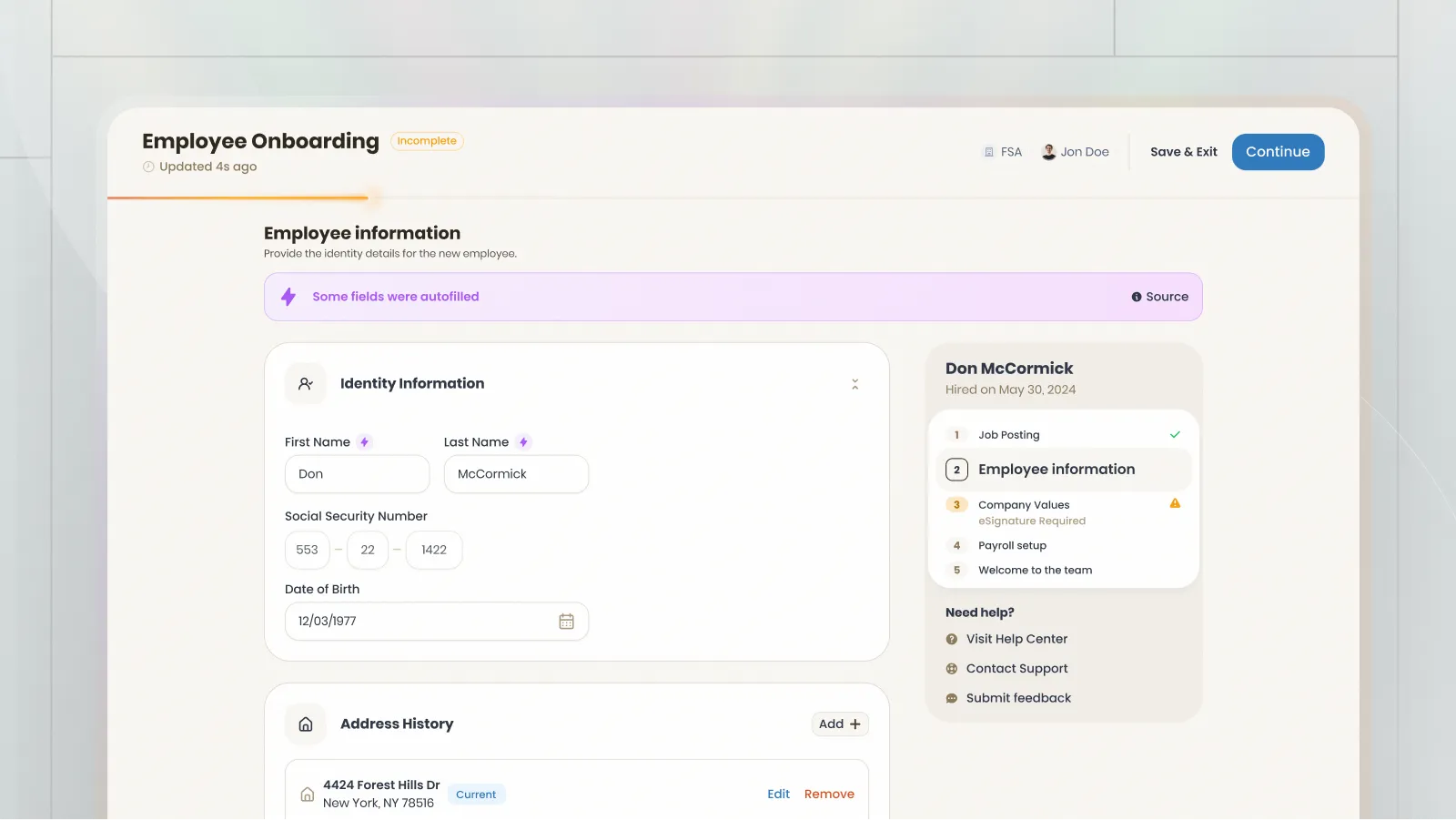This screenshot has width=1456, height=820.
Task: Click Save & Exit
Action: 1183,152
